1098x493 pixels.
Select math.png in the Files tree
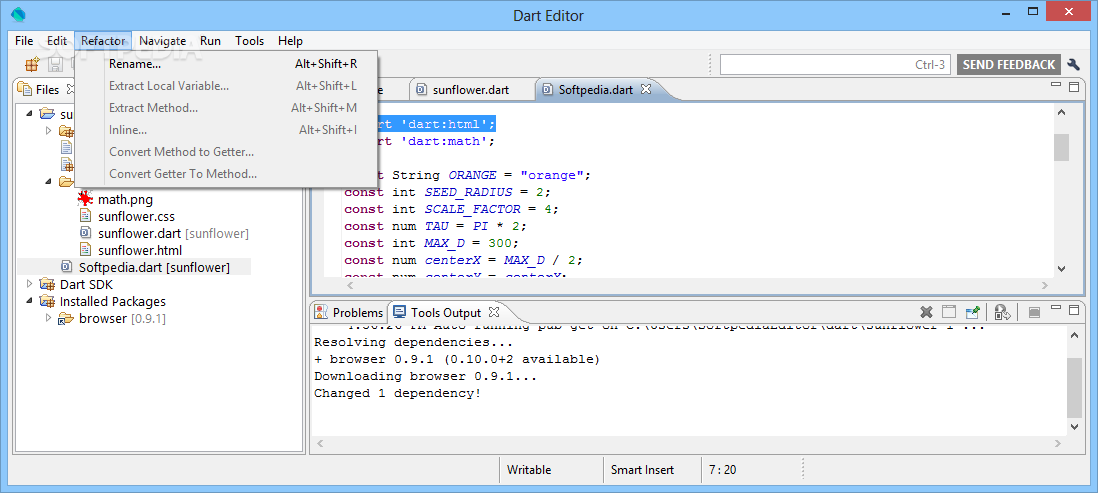point(125,199)
